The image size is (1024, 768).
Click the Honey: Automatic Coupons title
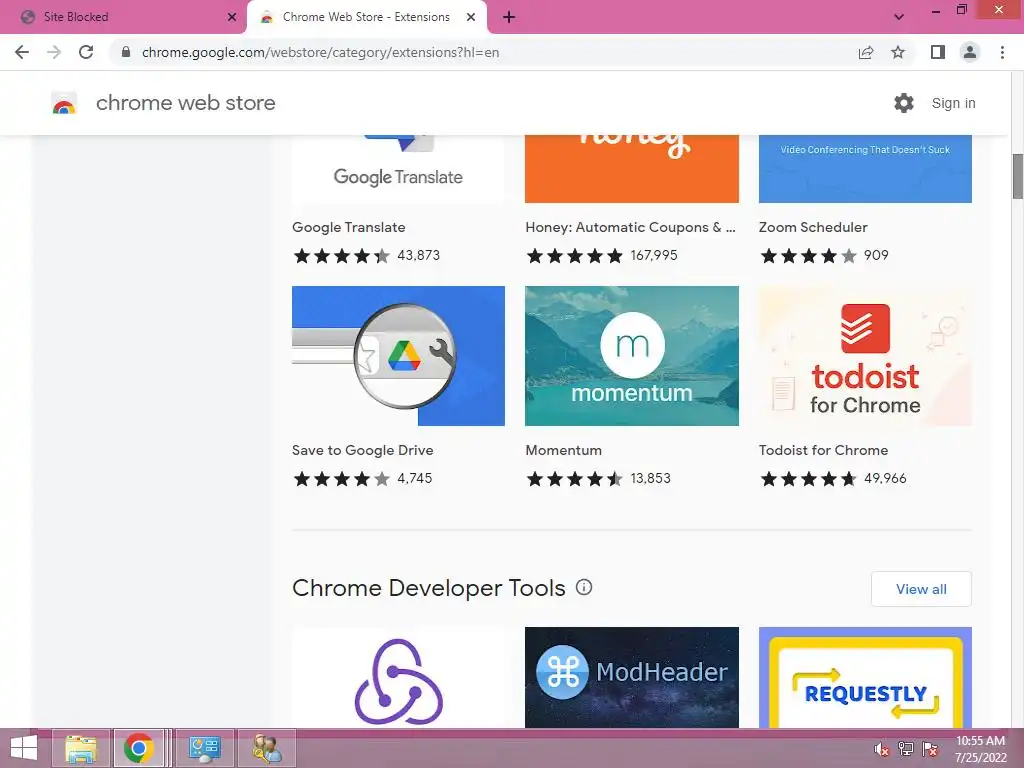(630, 227)
